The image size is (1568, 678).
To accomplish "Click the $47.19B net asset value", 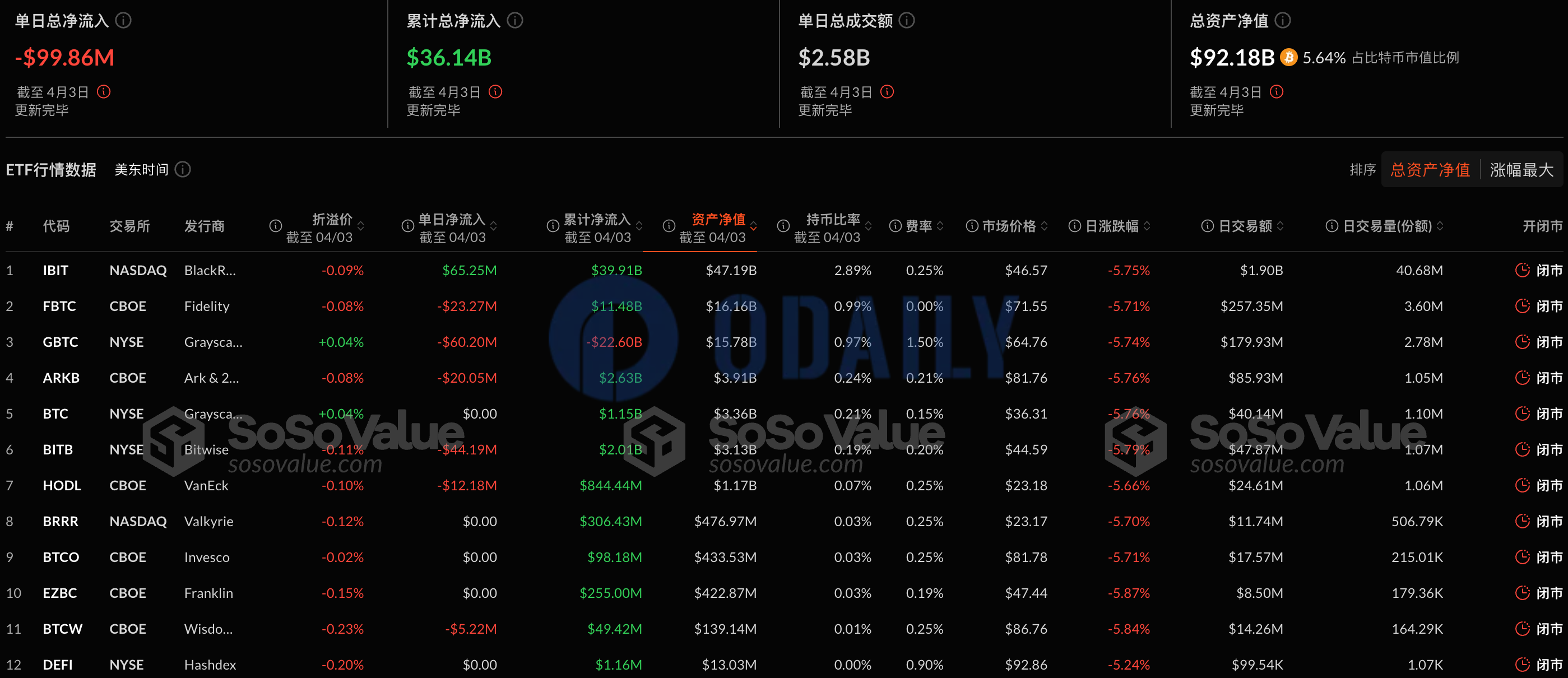I will (731, 270).
